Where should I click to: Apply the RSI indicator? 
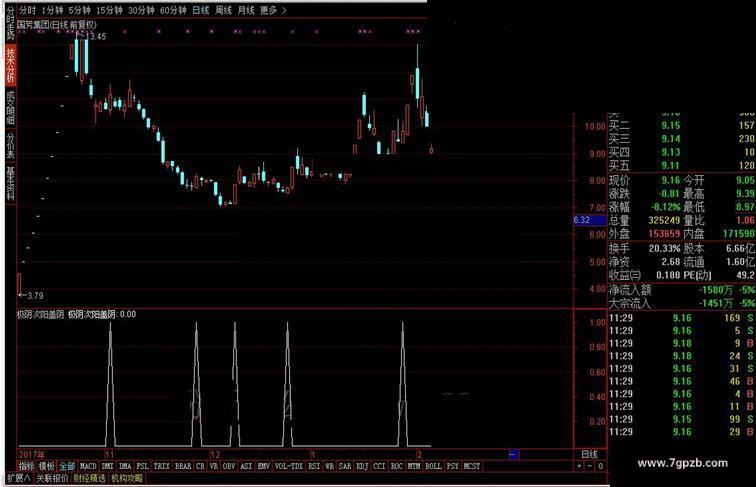coord(314,466)
